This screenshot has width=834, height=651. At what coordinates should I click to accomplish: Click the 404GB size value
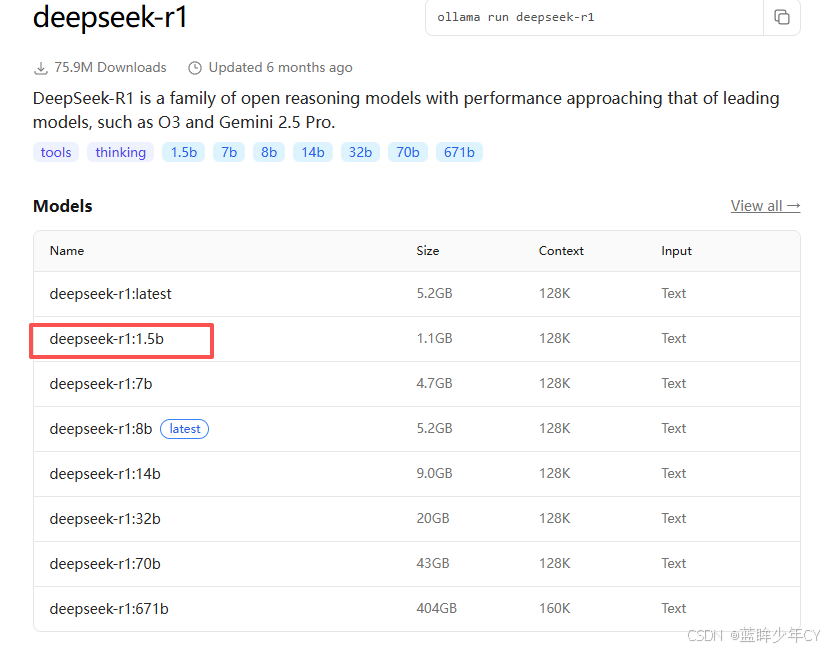coord(437,608)
